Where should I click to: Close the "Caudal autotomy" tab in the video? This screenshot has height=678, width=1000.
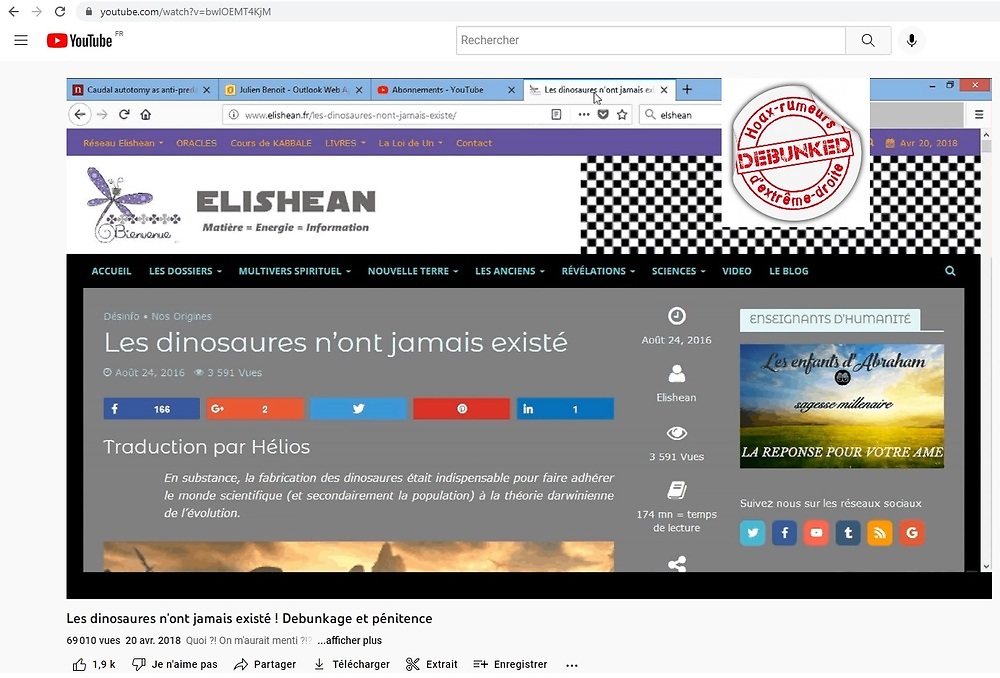207,90
